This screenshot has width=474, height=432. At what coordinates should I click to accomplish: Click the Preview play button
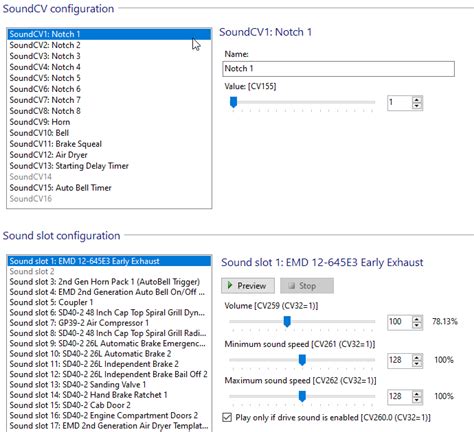(x=248, y=286)
